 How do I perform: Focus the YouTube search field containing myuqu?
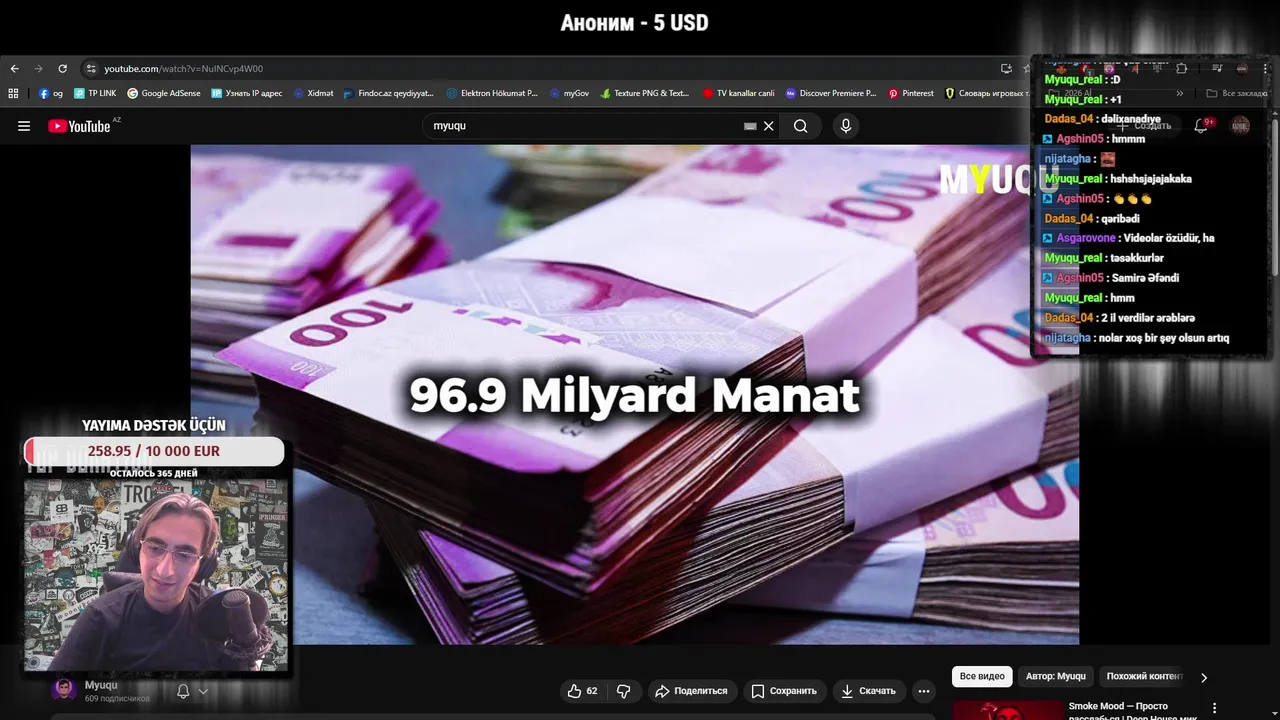(585, 126)
